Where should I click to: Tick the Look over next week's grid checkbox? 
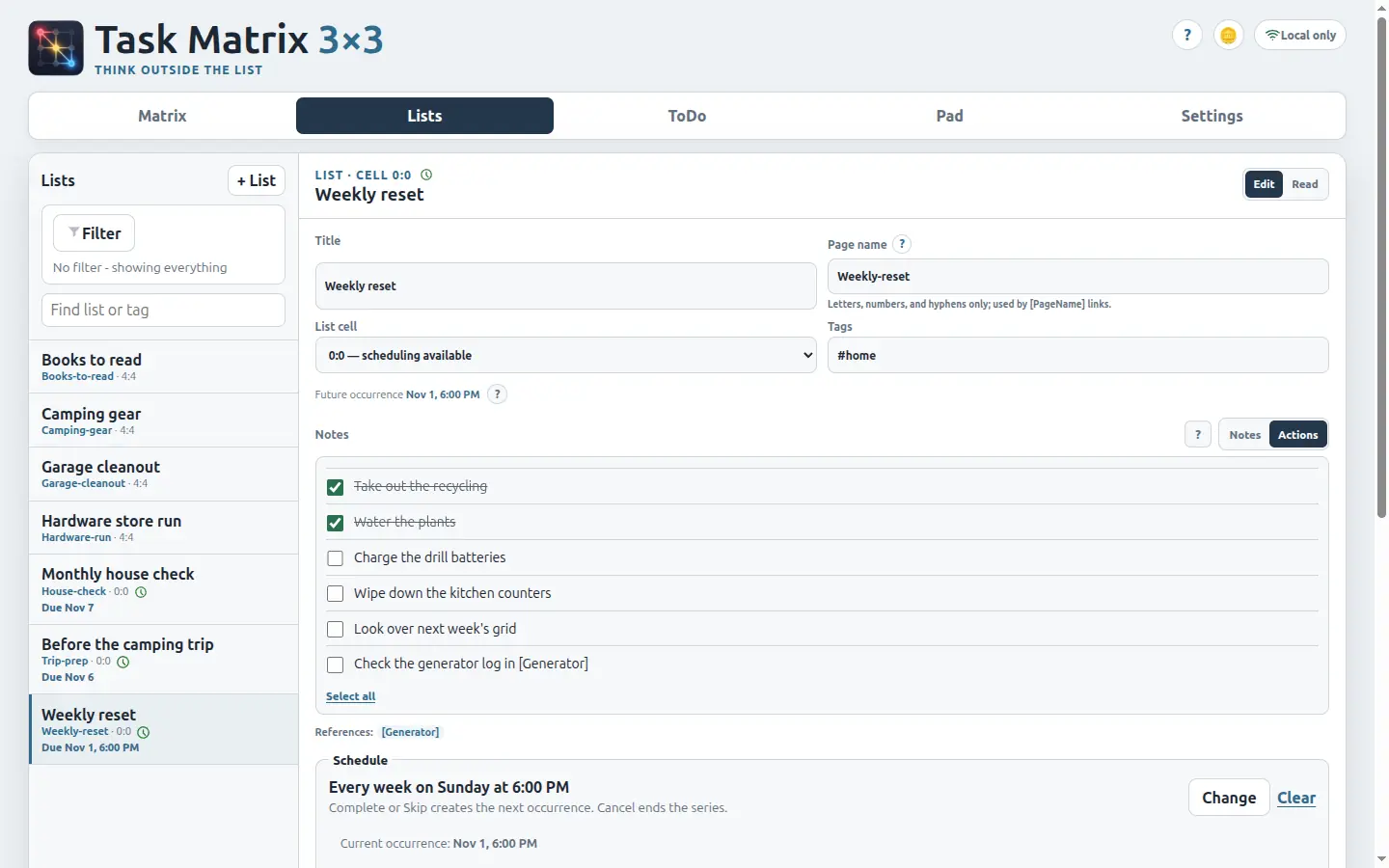tap(336, 630)
